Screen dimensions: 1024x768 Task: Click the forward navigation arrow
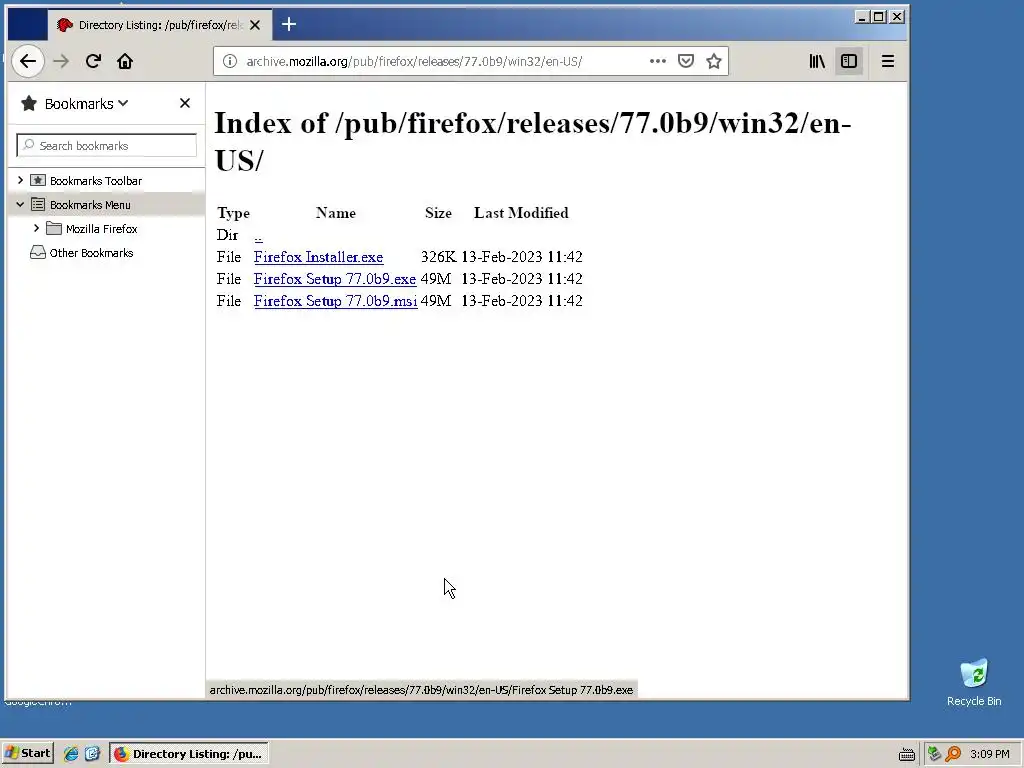(x=61, y=61)
